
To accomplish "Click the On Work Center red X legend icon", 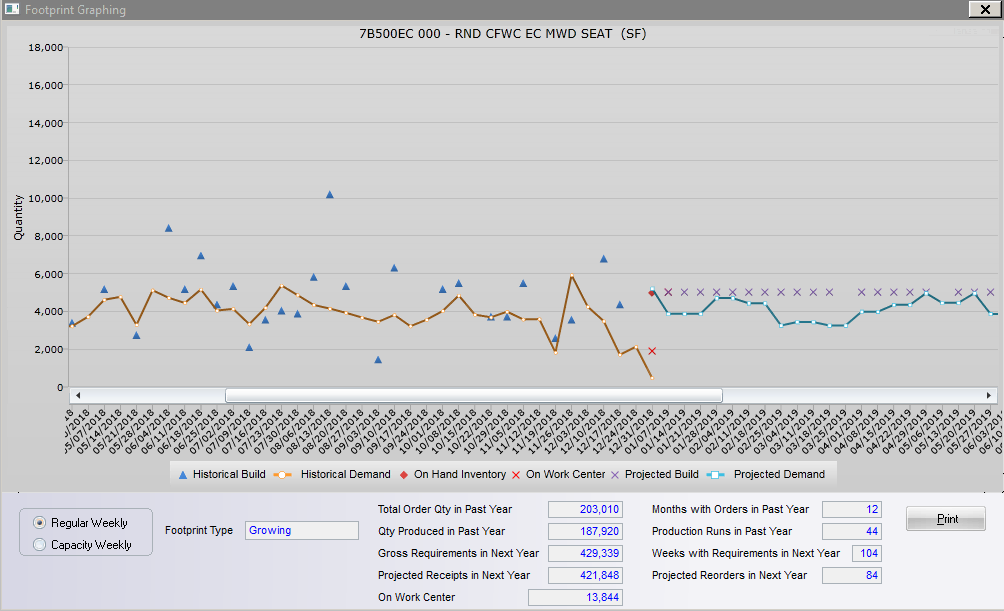I will (515, 475).
